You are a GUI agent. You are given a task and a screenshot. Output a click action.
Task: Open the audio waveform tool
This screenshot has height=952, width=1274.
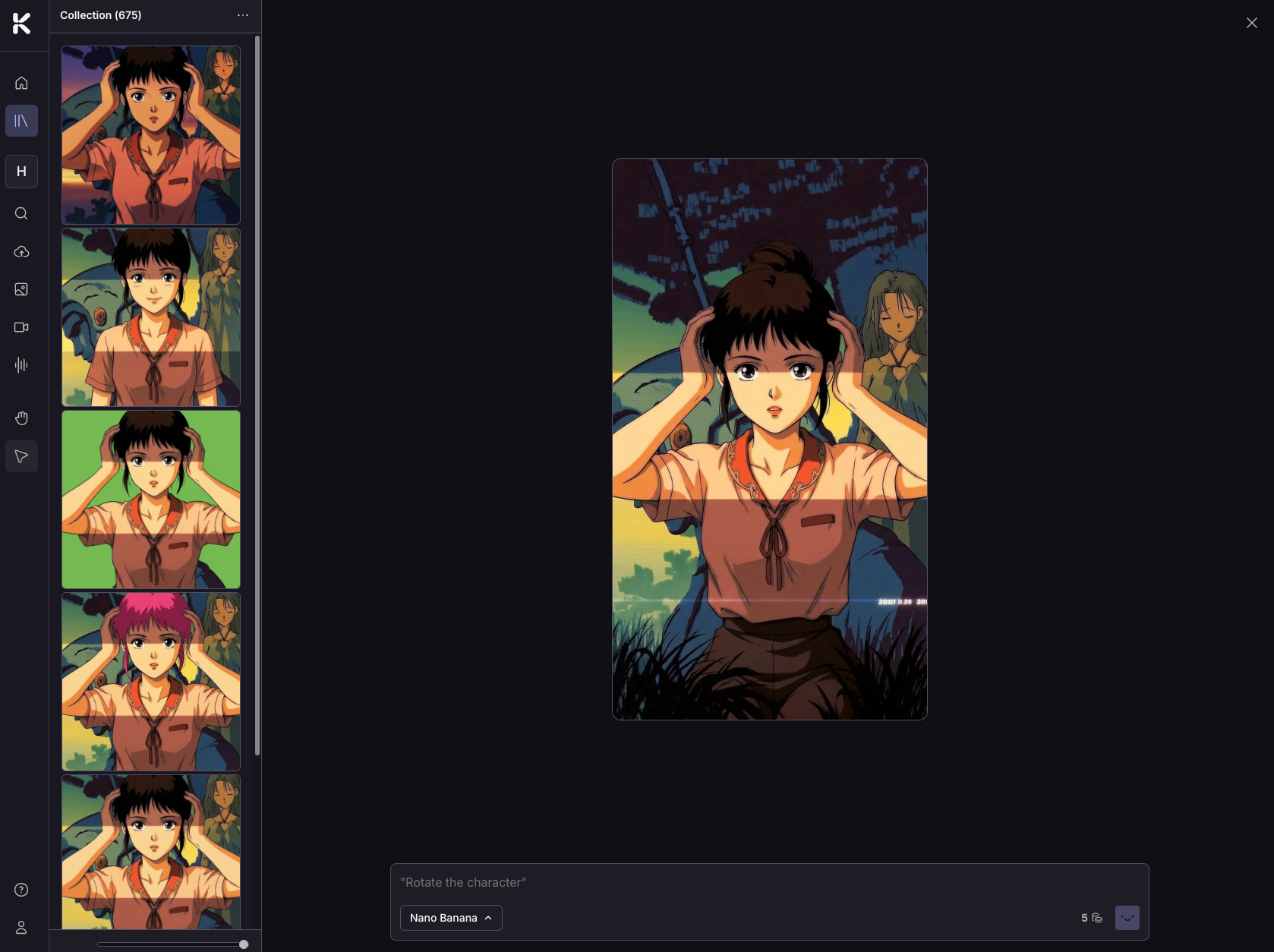point(21,365)
